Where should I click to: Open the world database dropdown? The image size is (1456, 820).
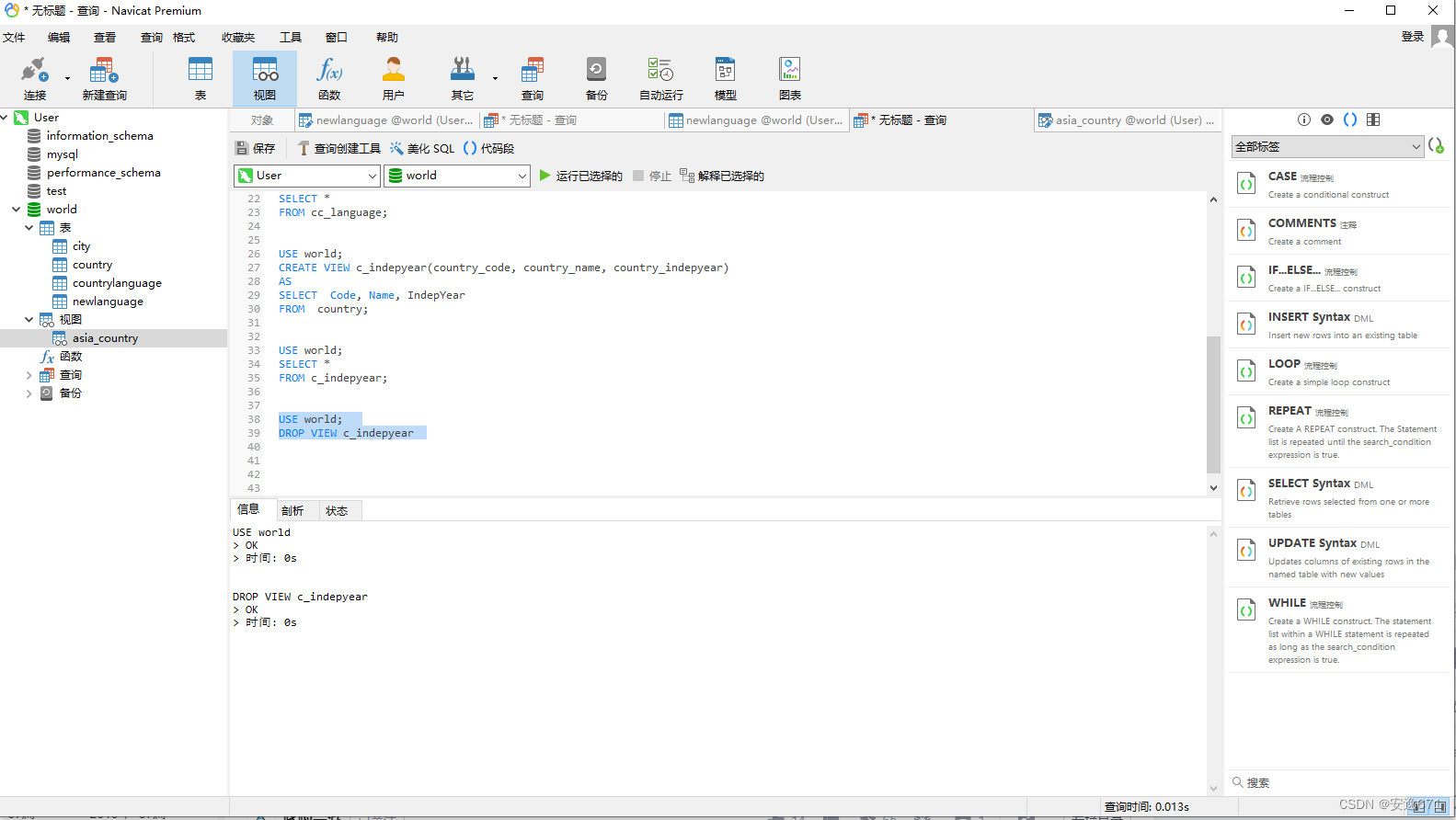457,176
